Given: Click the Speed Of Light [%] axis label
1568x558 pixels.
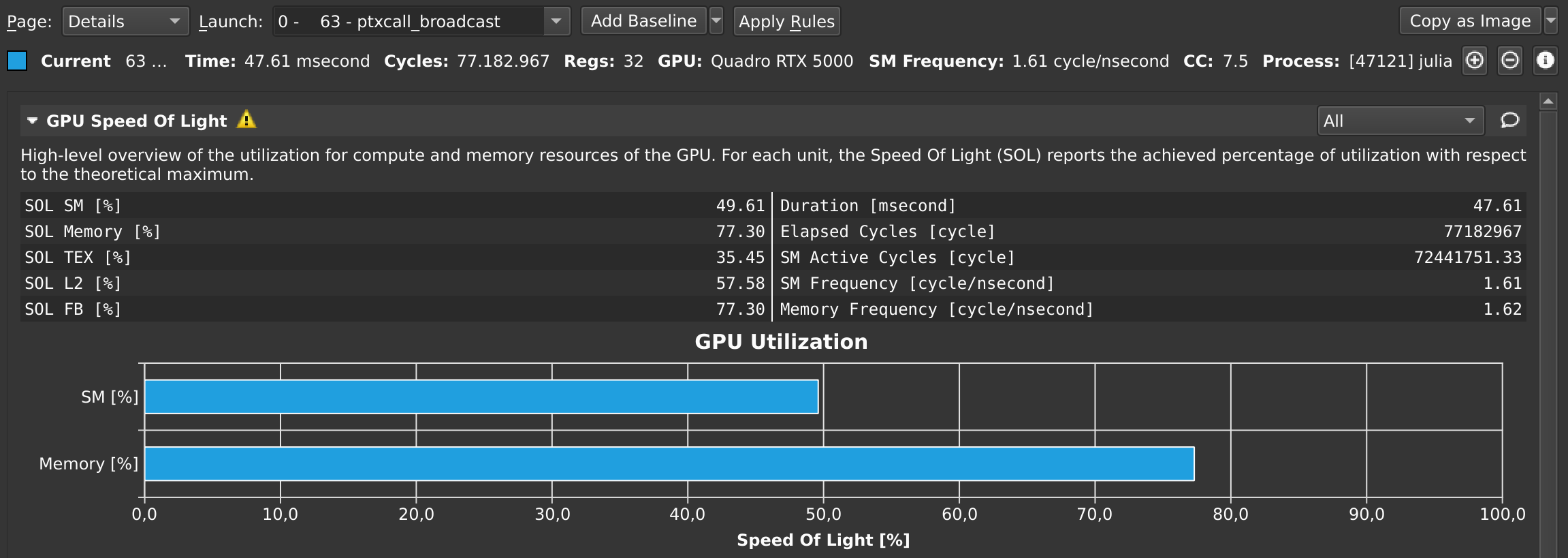Looking at the screenshot, I should coord(823,540).
